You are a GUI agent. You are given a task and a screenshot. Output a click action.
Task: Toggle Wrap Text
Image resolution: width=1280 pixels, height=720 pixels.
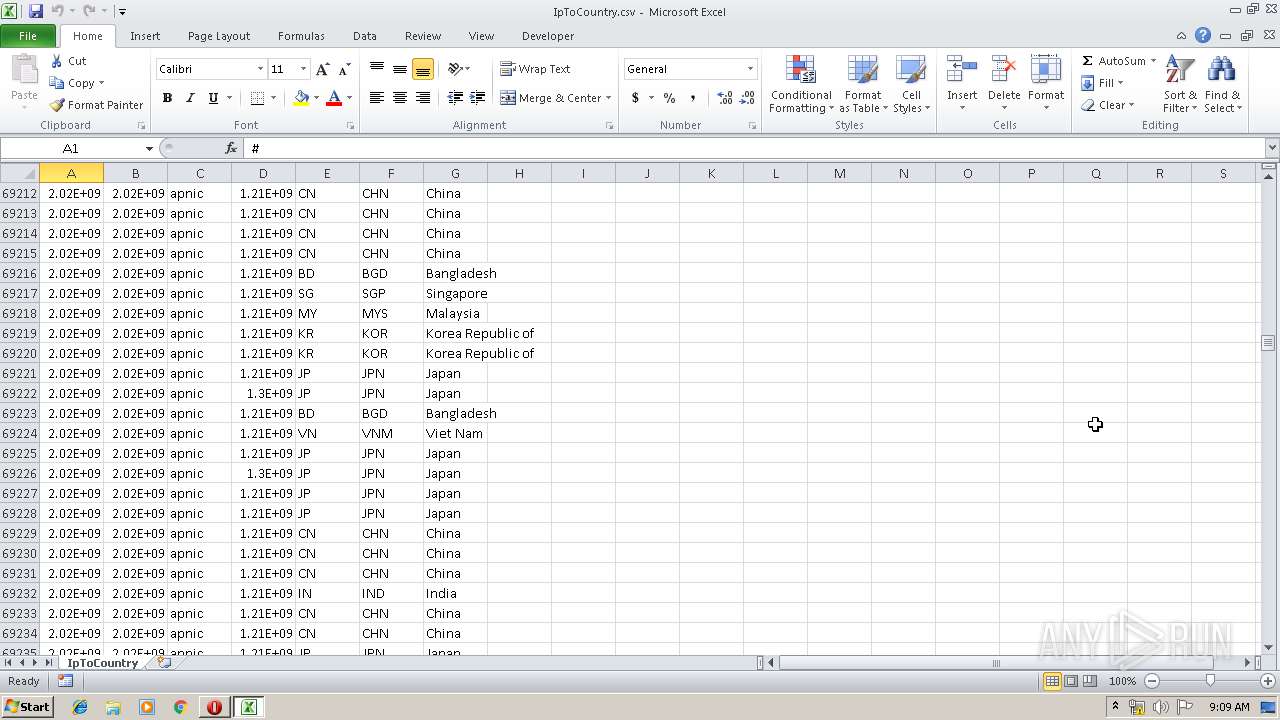point(535,69)
